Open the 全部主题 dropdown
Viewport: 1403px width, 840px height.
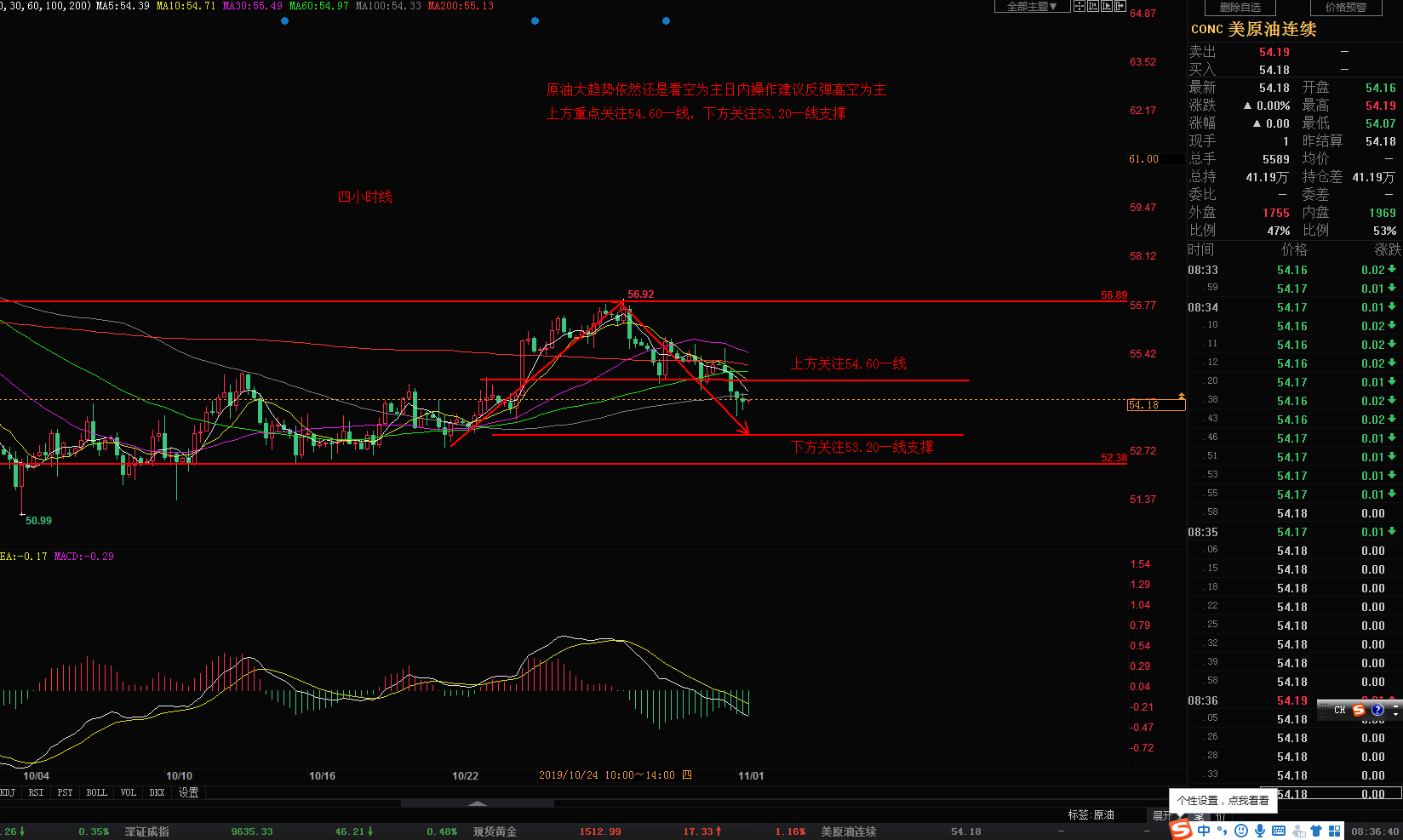[1031, 7]
